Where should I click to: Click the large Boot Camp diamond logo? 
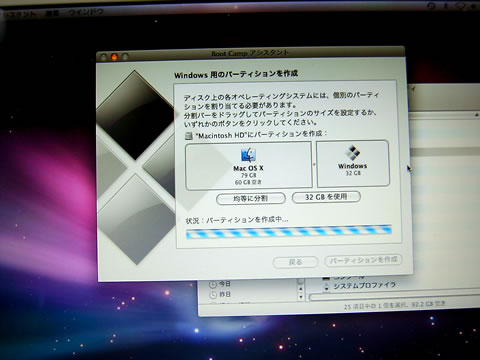(x=136, y=167)
